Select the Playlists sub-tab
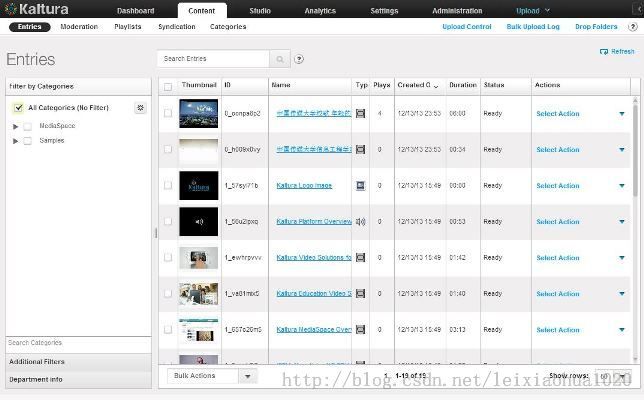 (128, 27)
